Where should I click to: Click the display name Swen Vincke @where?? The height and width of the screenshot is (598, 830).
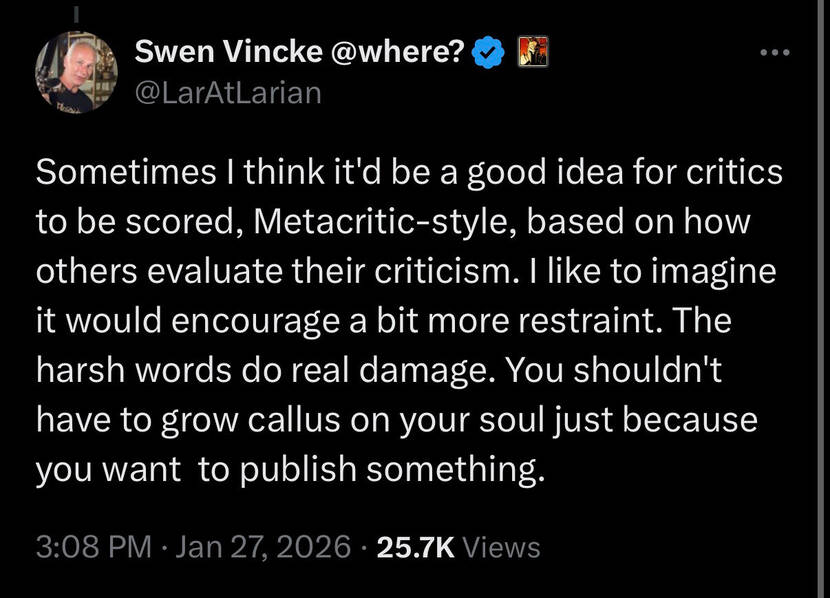pos(298,48)
